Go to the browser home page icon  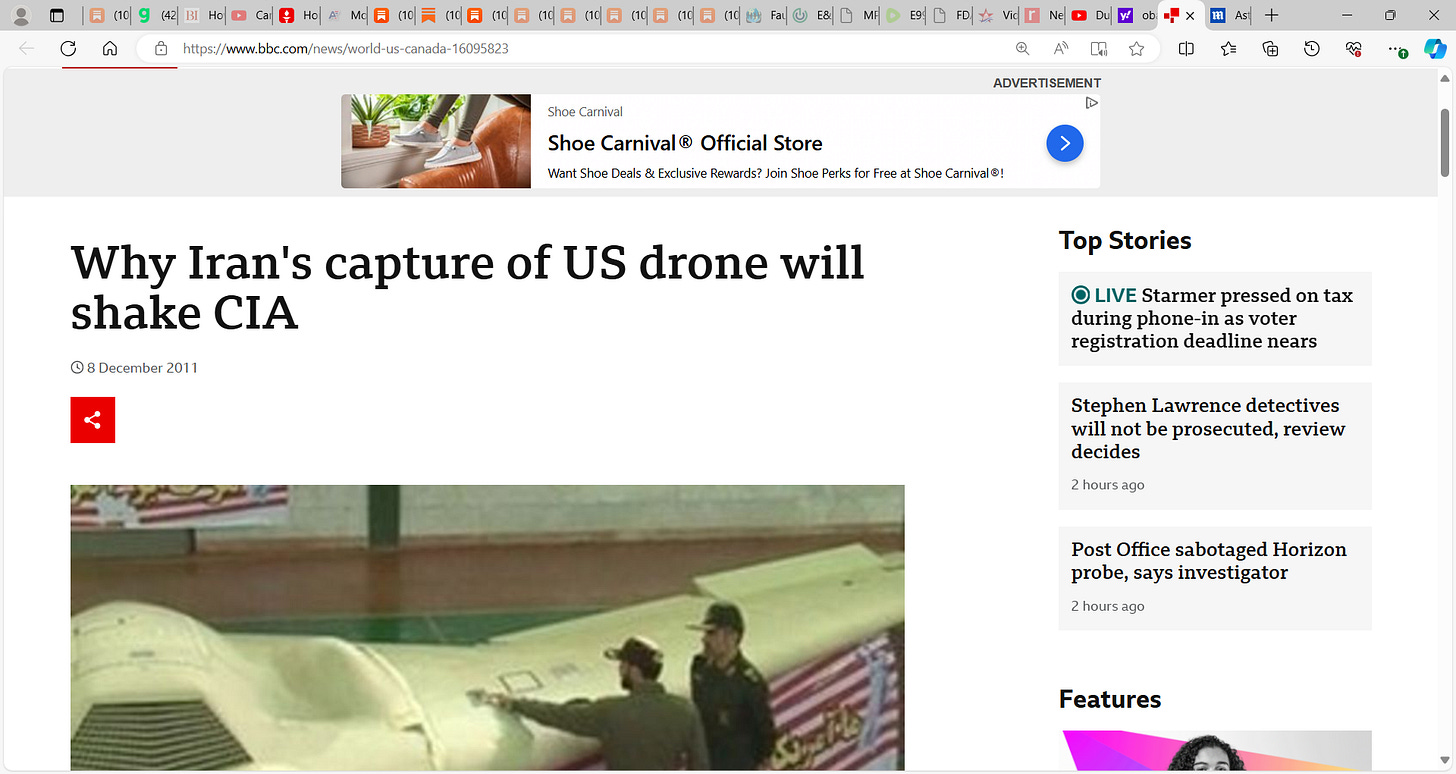pos(110,48)
